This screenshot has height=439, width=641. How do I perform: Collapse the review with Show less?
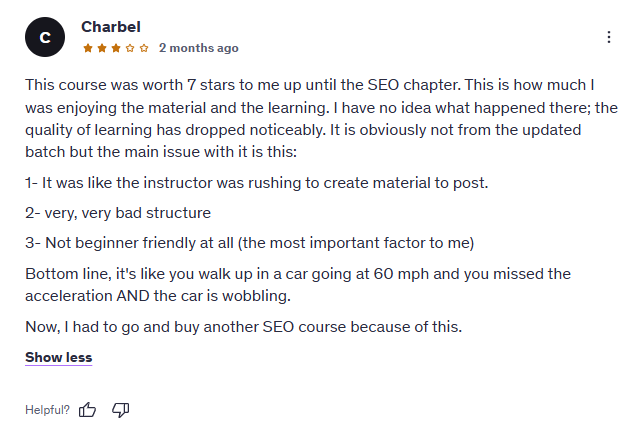58,357
